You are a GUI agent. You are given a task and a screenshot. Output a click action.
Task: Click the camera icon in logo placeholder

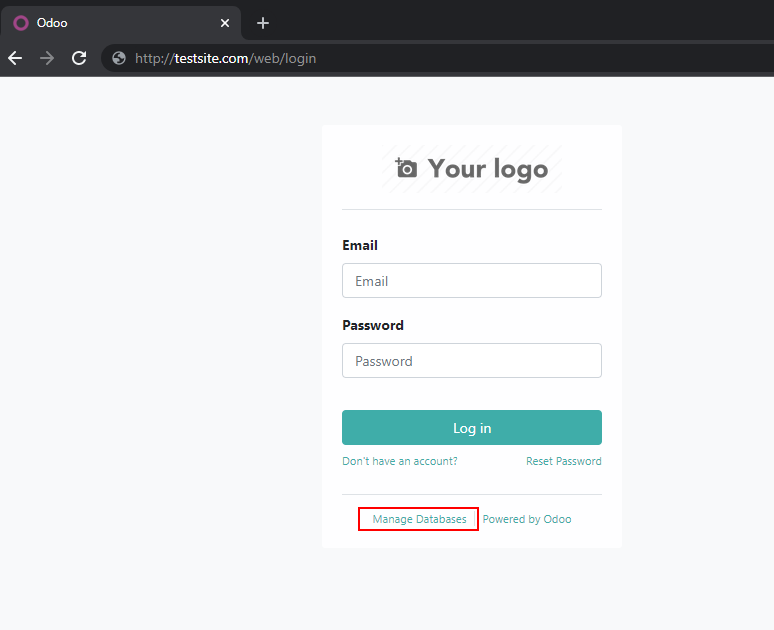click(x=406, y=168)
